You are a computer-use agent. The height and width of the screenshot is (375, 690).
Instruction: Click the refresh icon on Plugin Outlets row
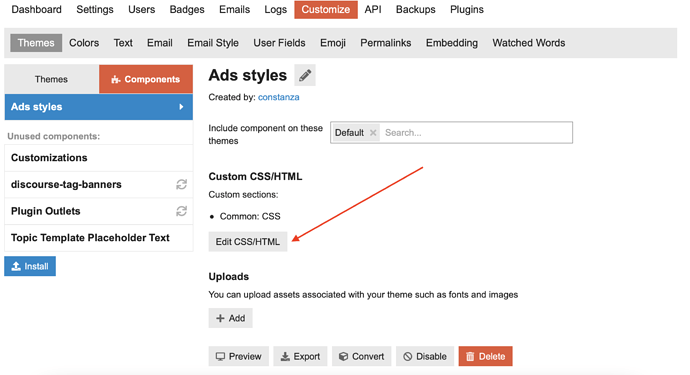pyautogui.click(x=181, y=211)
